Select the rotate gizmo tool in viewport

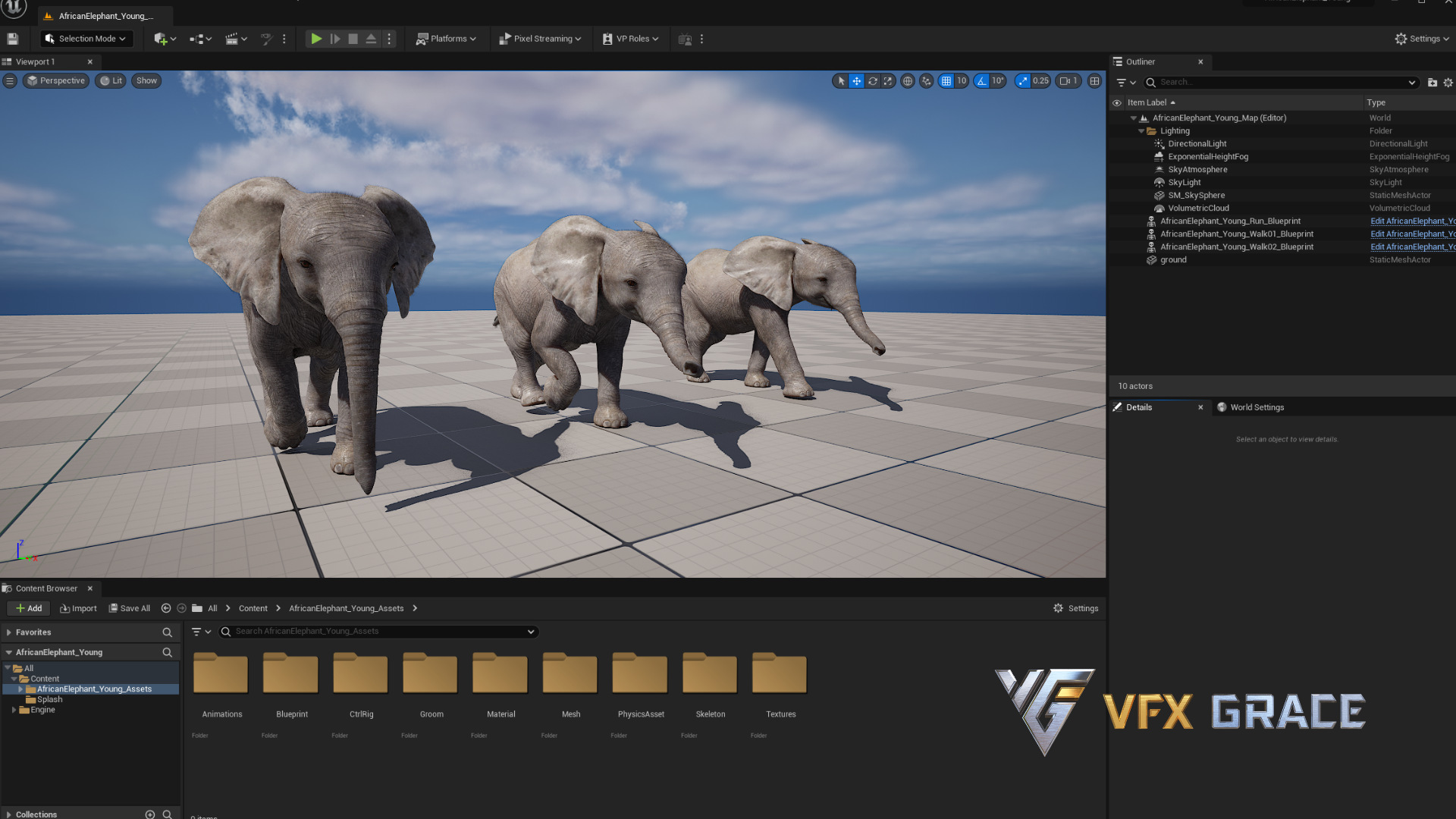873,81
